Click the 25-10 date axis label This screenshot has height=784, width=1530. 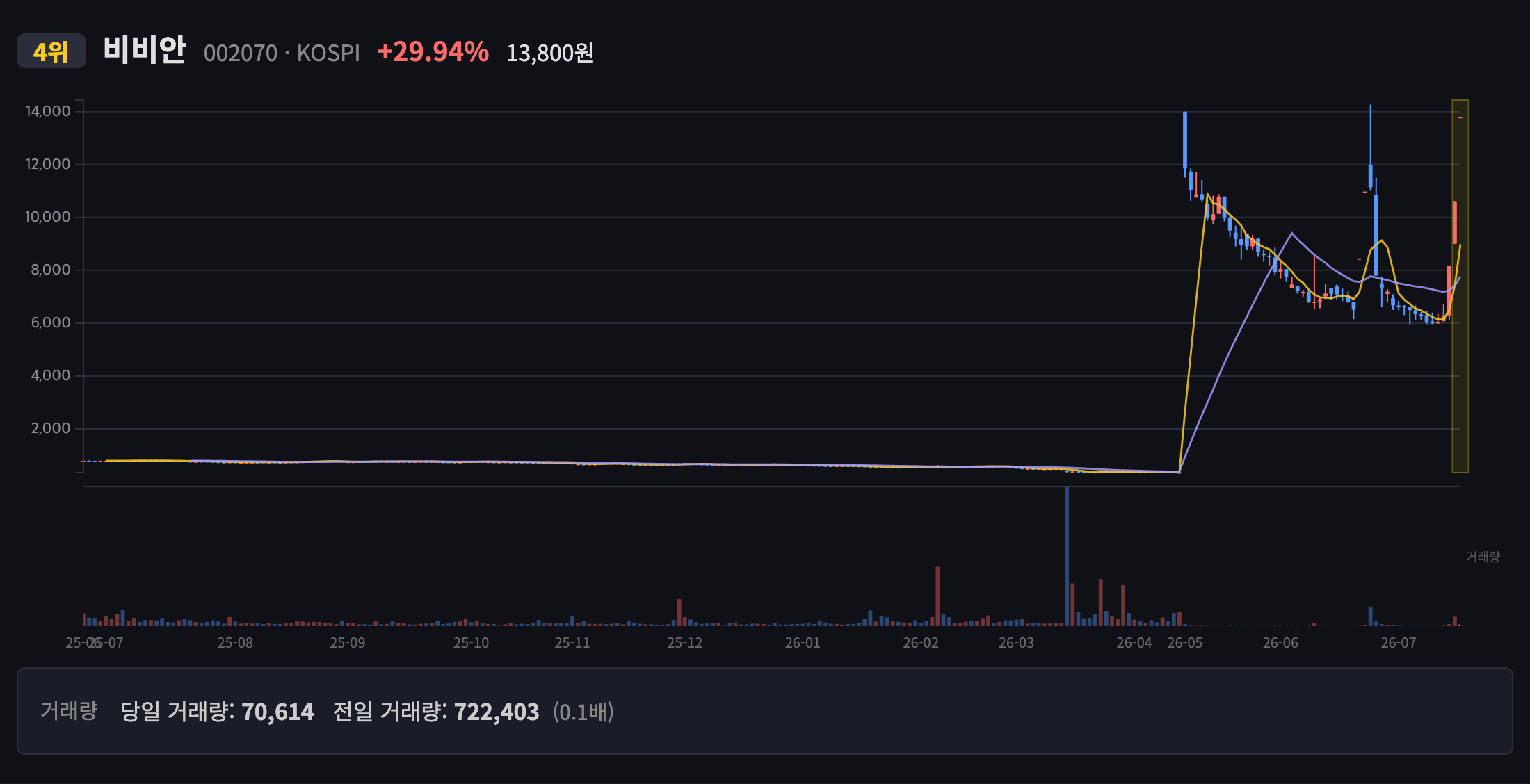(471, 643)
